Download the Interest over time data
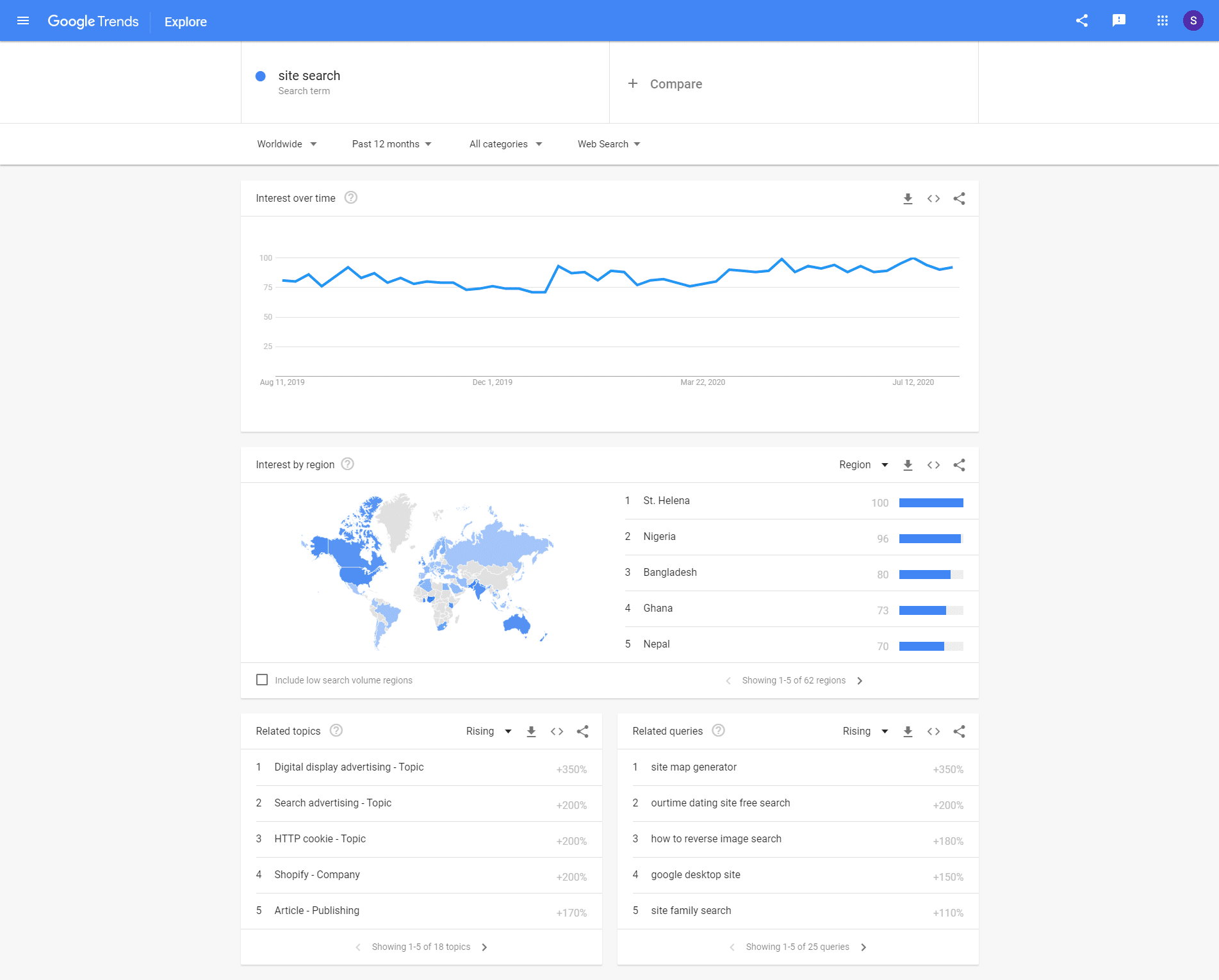Image resolution: width=1219 pixels, height=980 pixels. [907, 199]
